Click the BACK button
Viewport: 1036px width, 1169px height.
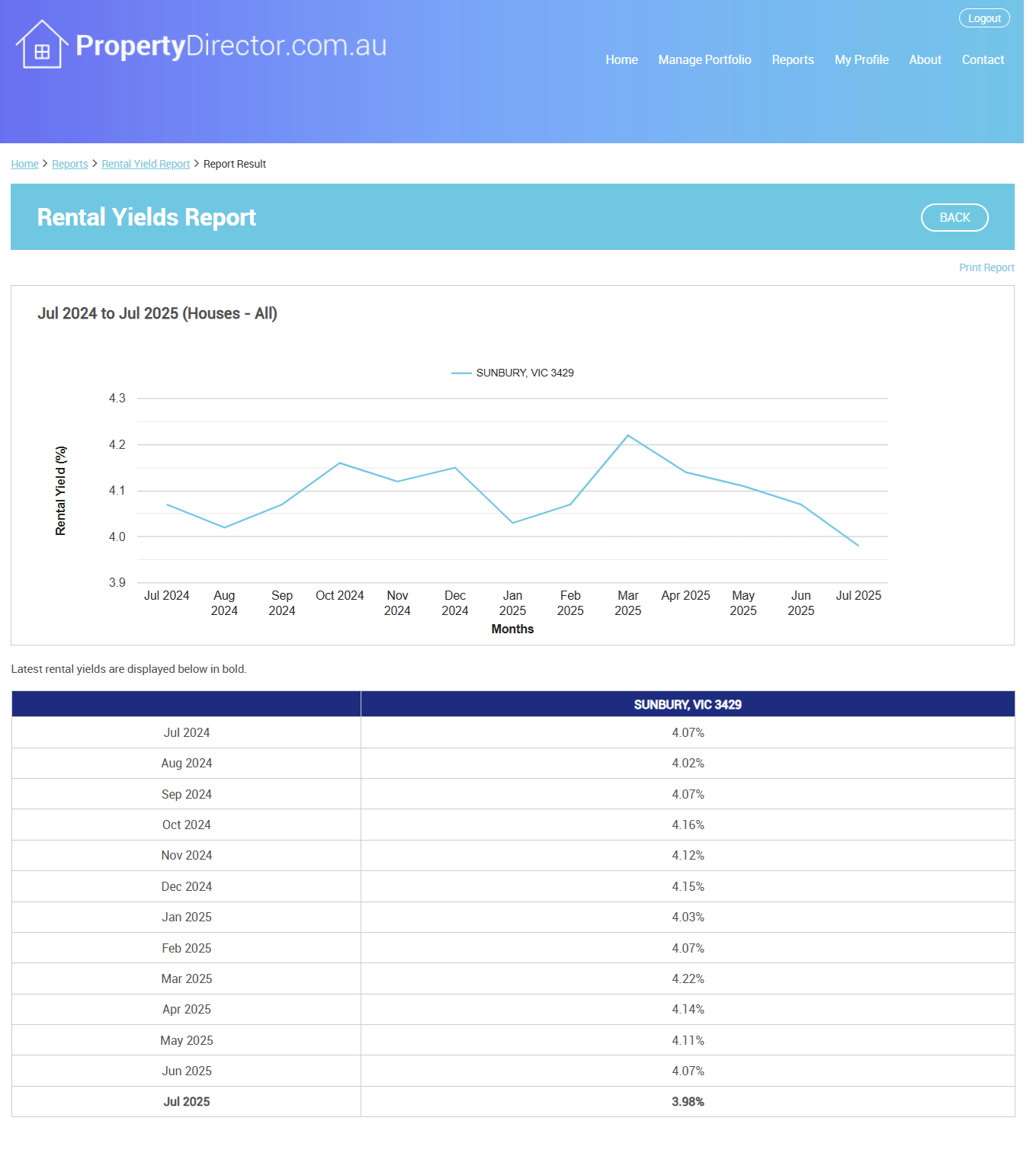coord(954,217)
